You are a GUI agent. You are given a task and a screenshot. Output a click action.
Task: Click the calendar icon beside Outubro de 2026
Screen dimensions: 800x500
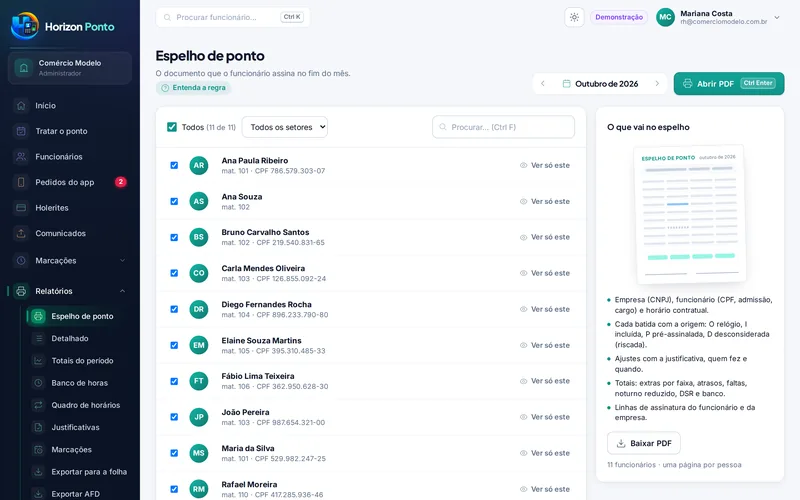pos(566,84)
